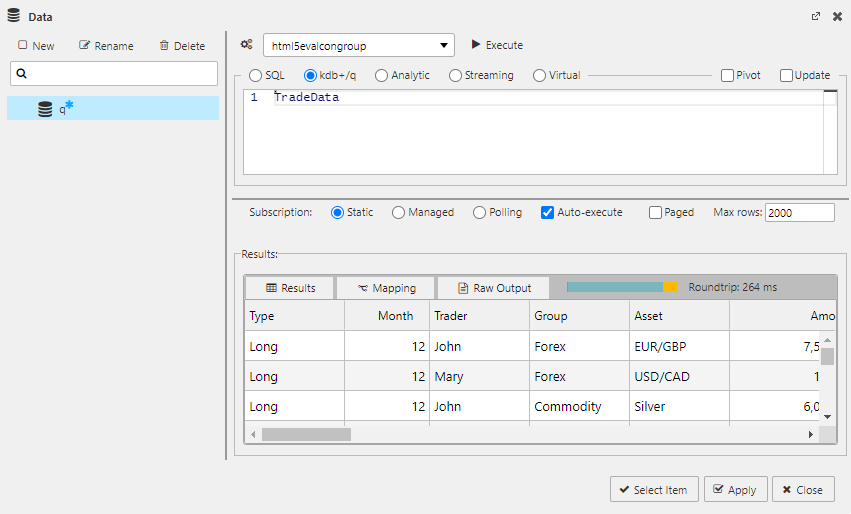This screenshot has width=851, height=514.
Task: Choose Managed subscription
Action: pyautogui.click(x=398, y=213)
